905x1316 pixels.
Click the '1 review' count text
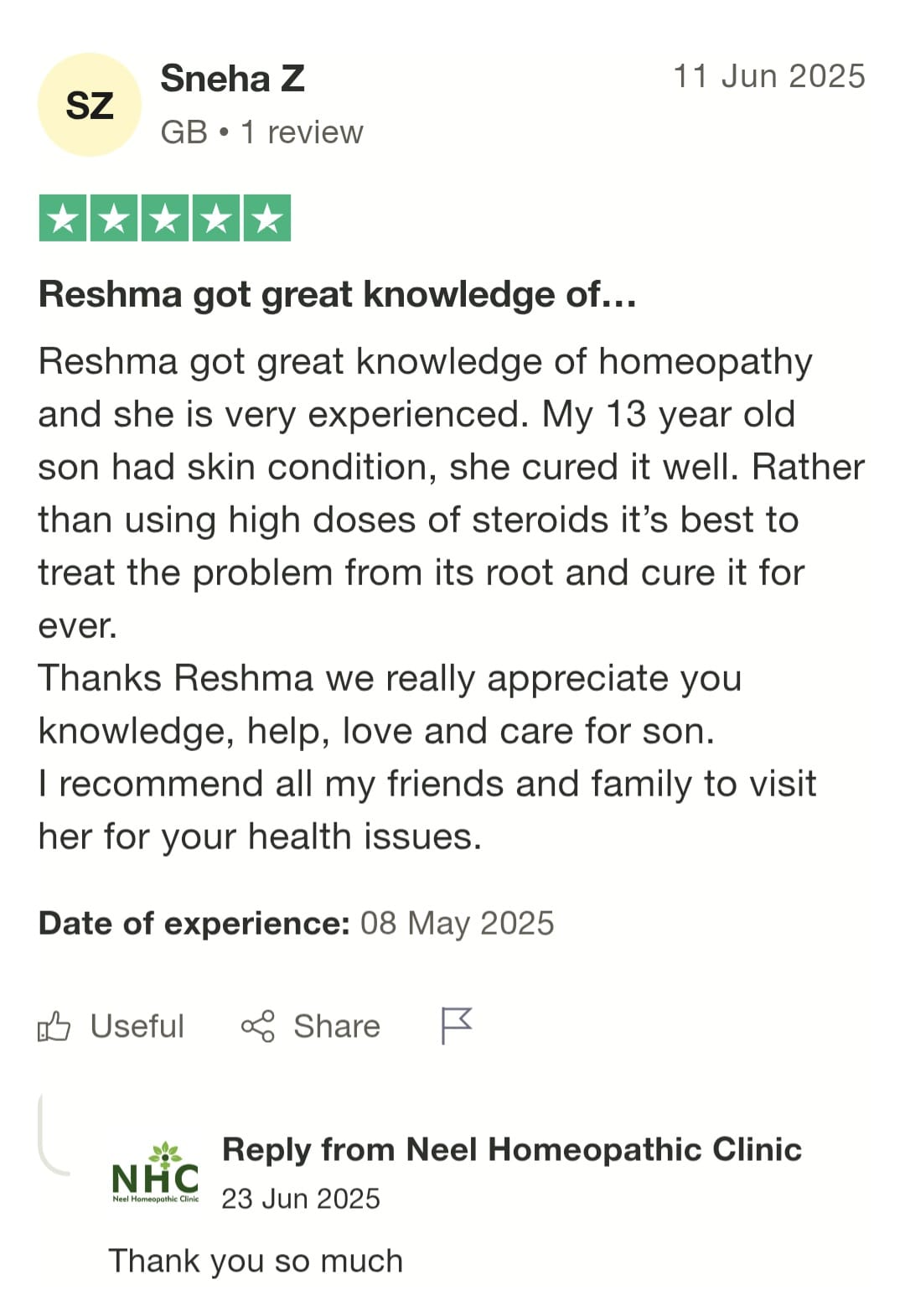pos(302,132)
